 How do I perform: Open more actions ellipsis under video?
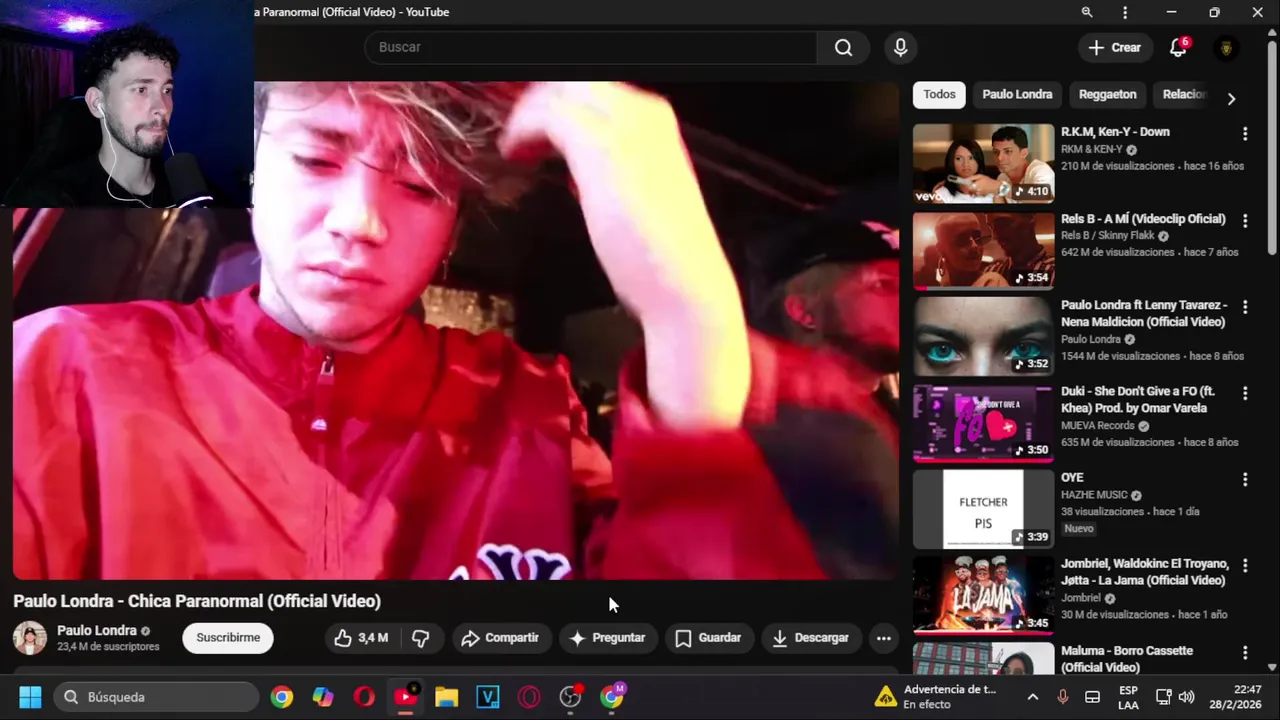[883, 638]
